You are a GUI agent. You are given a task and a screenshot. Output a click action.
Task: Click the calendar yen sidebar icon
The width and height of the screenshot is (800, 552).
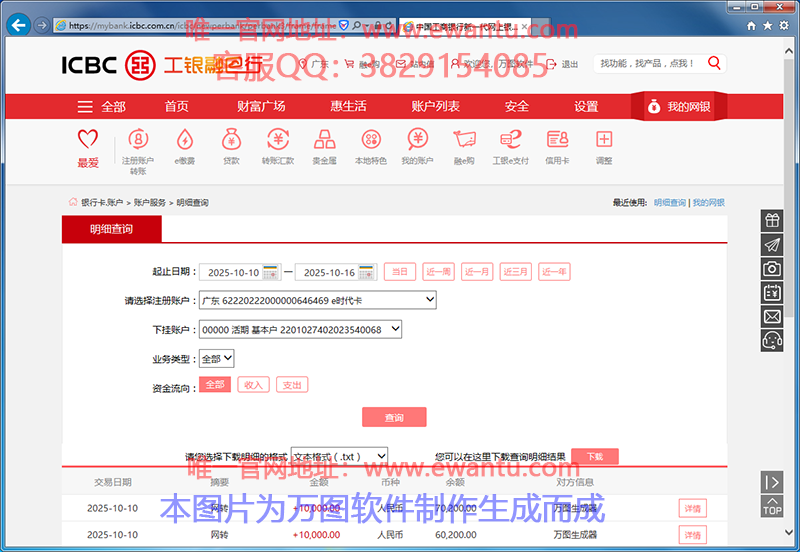772,293
